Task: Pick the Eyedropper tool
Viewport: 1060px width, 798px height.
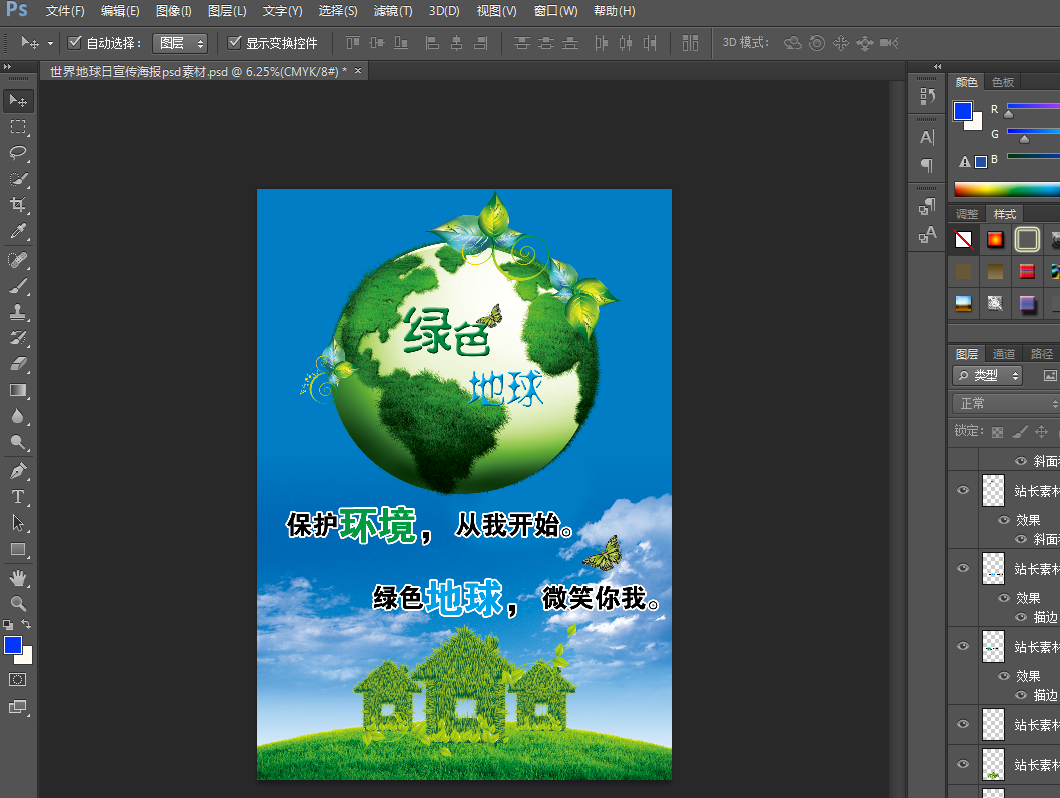Action: (x=18, y=232)
